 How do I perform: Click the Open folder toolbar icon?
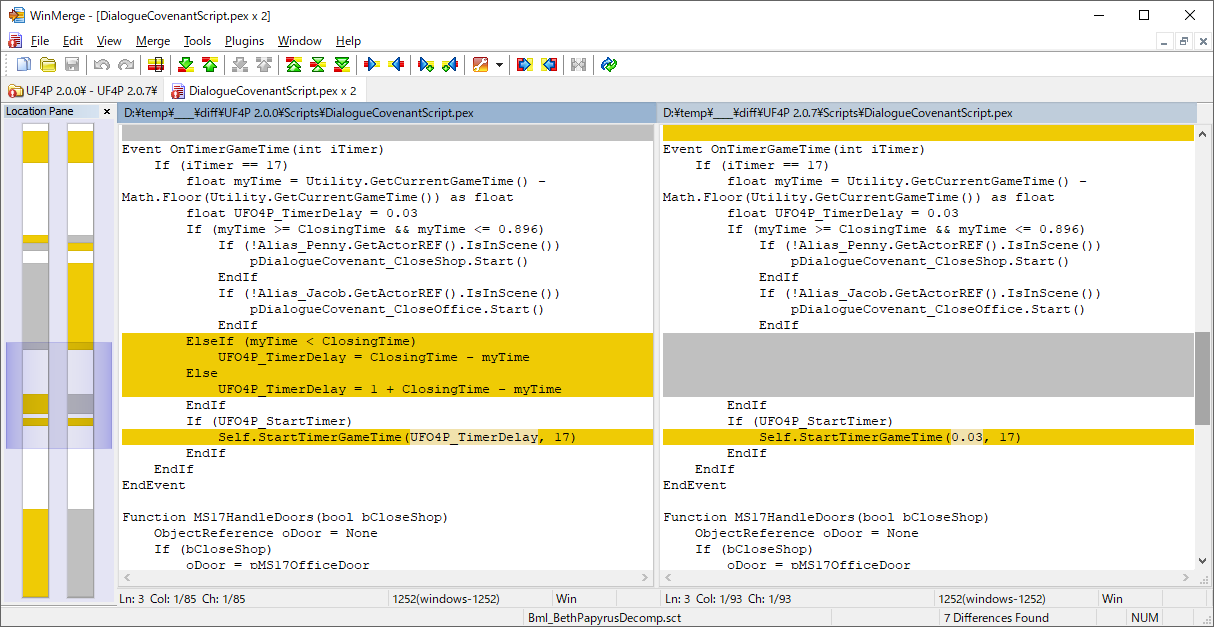pos(47,65)
